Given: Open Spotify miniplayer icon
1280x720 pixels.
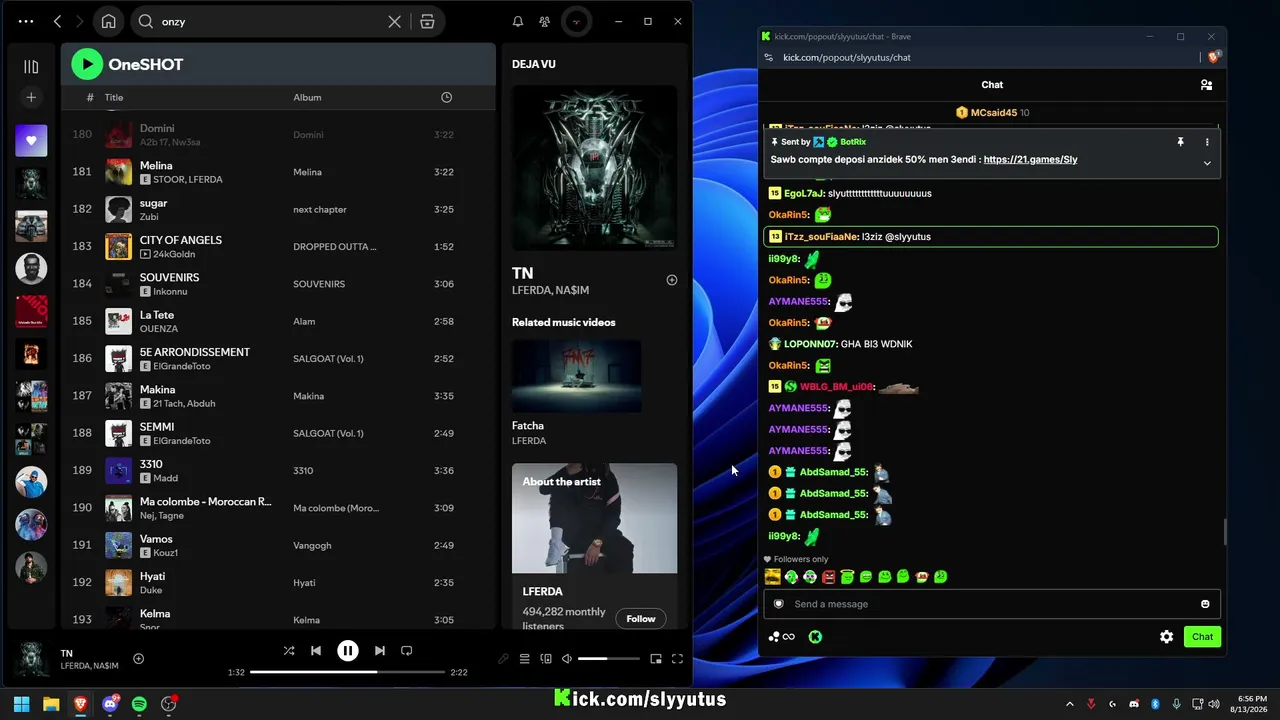Looking at the screenshot, I should [x=656, y=659].
